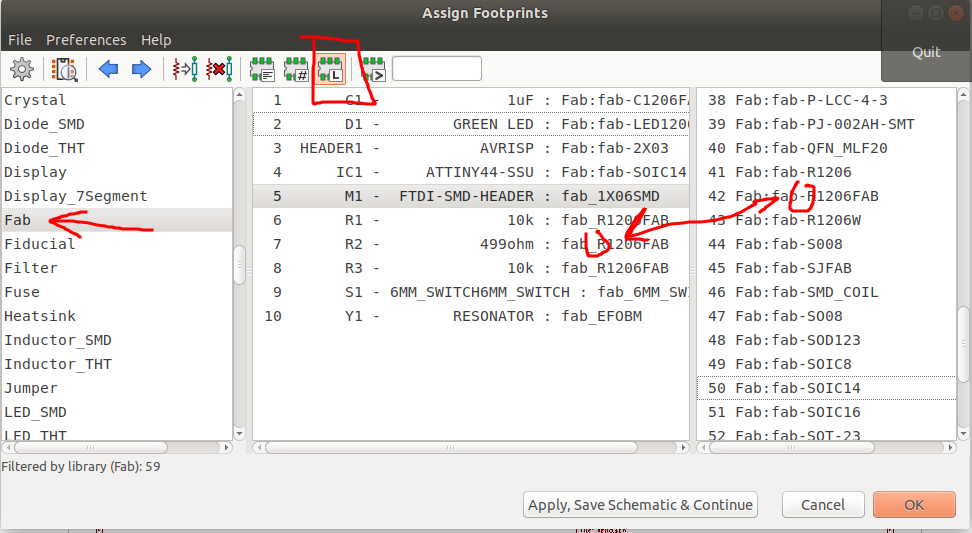Viewport: 972px width, 533px height.
Task: Open the Preferences menu
Action: coord(86,40)
